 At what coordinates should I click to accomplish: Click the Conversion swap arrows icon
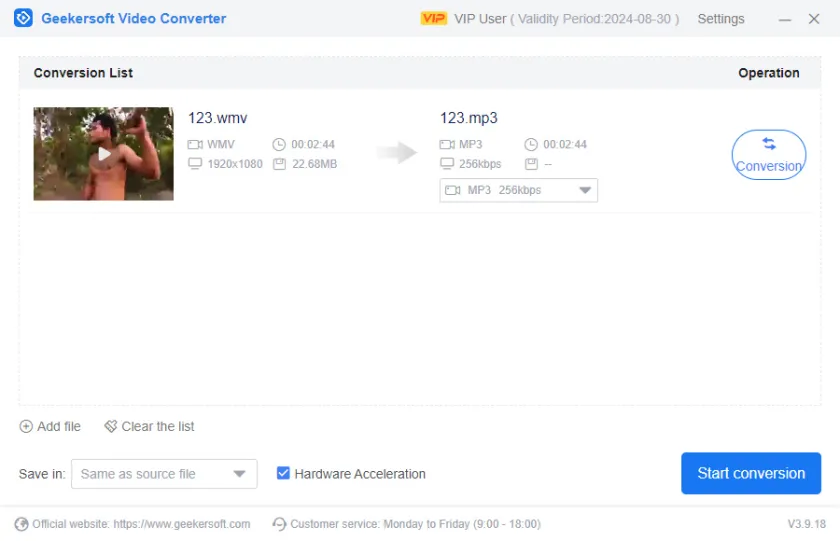768,144
